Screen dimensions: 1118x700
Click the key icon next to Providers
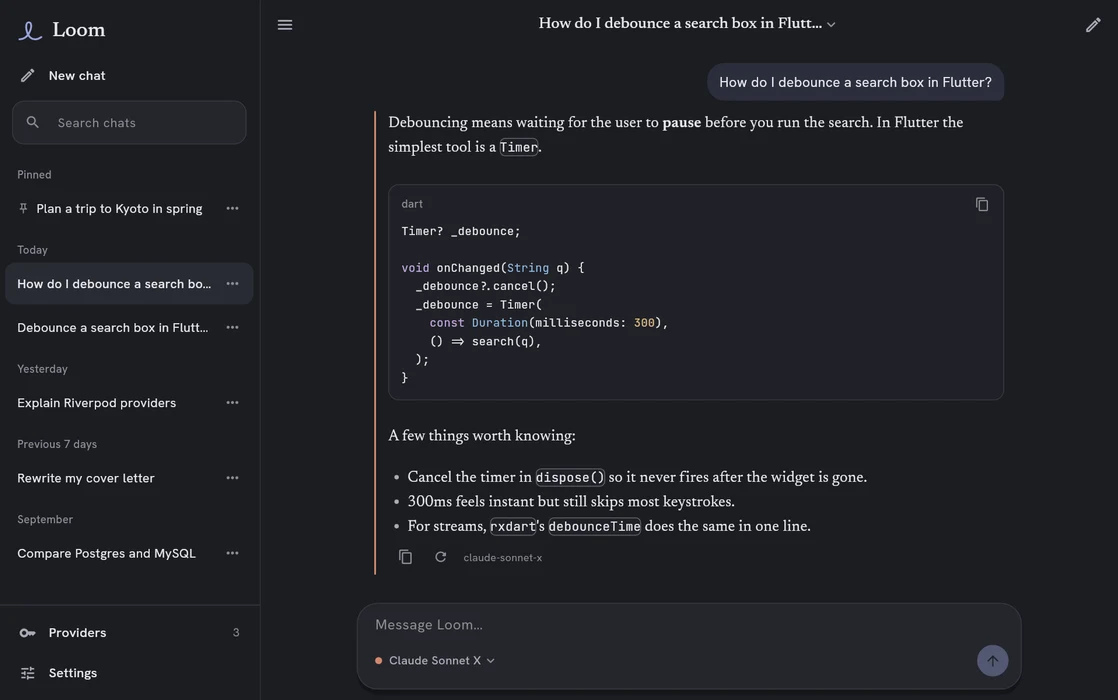point(27,633)
